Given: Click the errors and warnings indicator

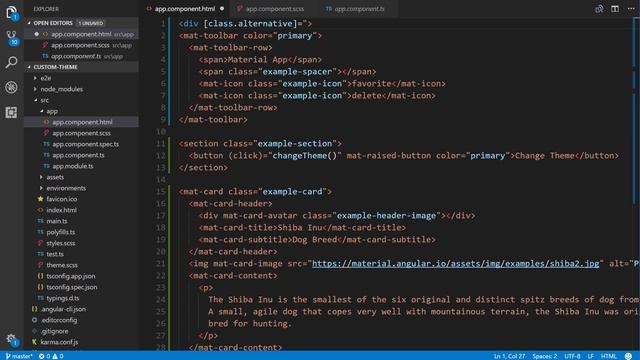Looking at the screenshot, I should click(51, 356).
